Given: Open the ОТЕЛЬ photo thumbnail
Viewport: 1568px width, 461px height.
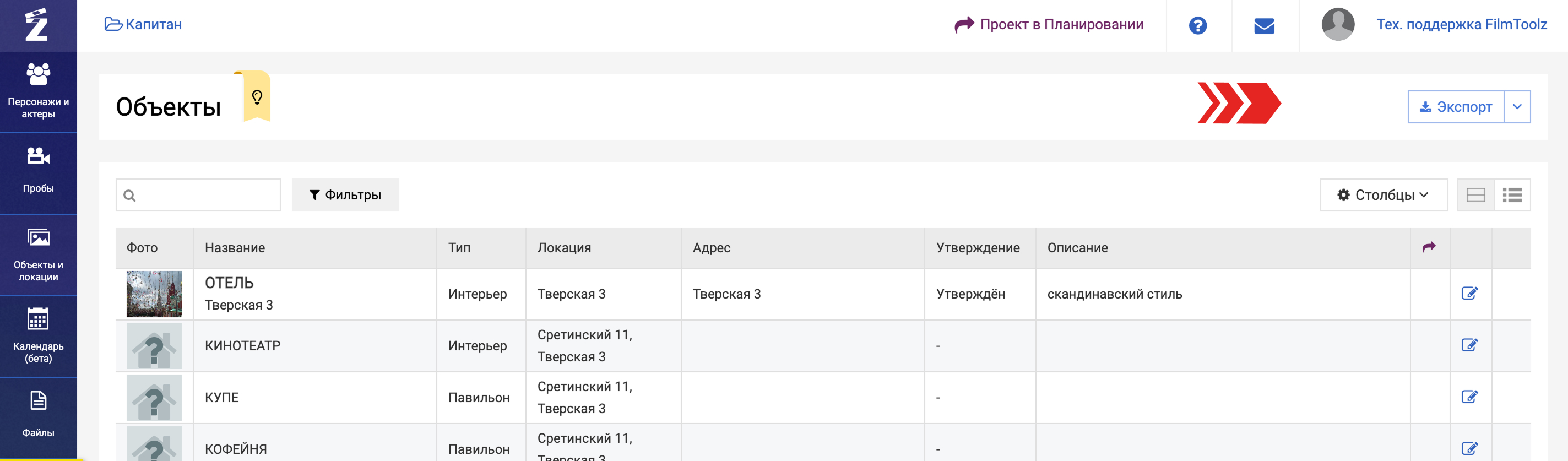Looking at the screenshot, I should tap(154, 294).
